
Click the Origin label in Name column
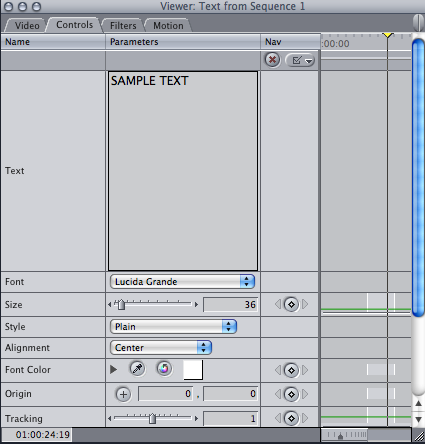18,394
